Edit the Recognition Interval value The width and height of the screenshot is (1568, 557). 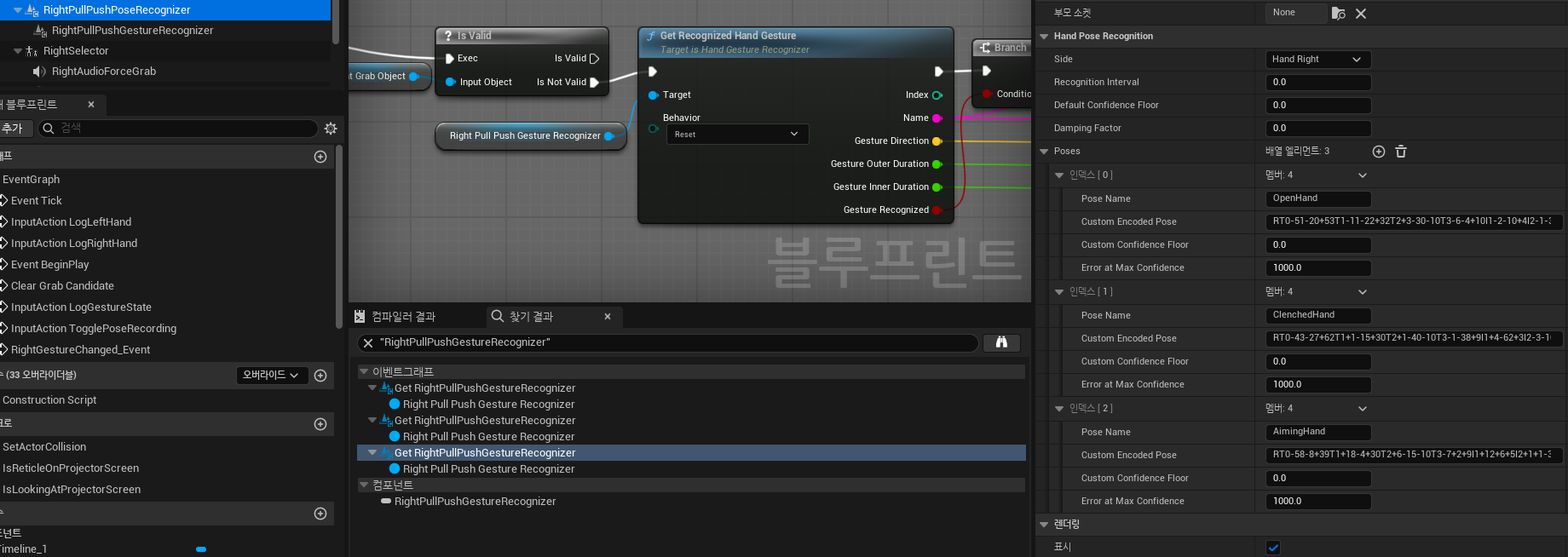point(1318,83)
